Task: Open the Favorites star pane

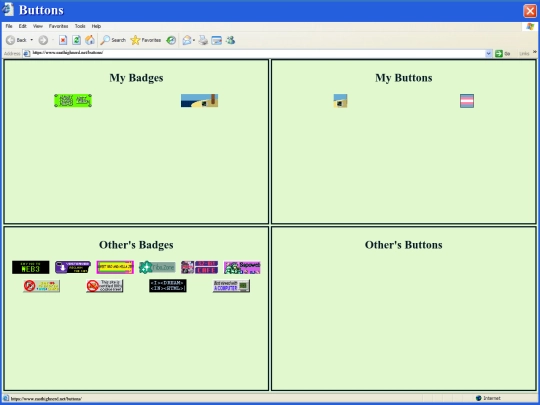Action: (x=146, y=40)
